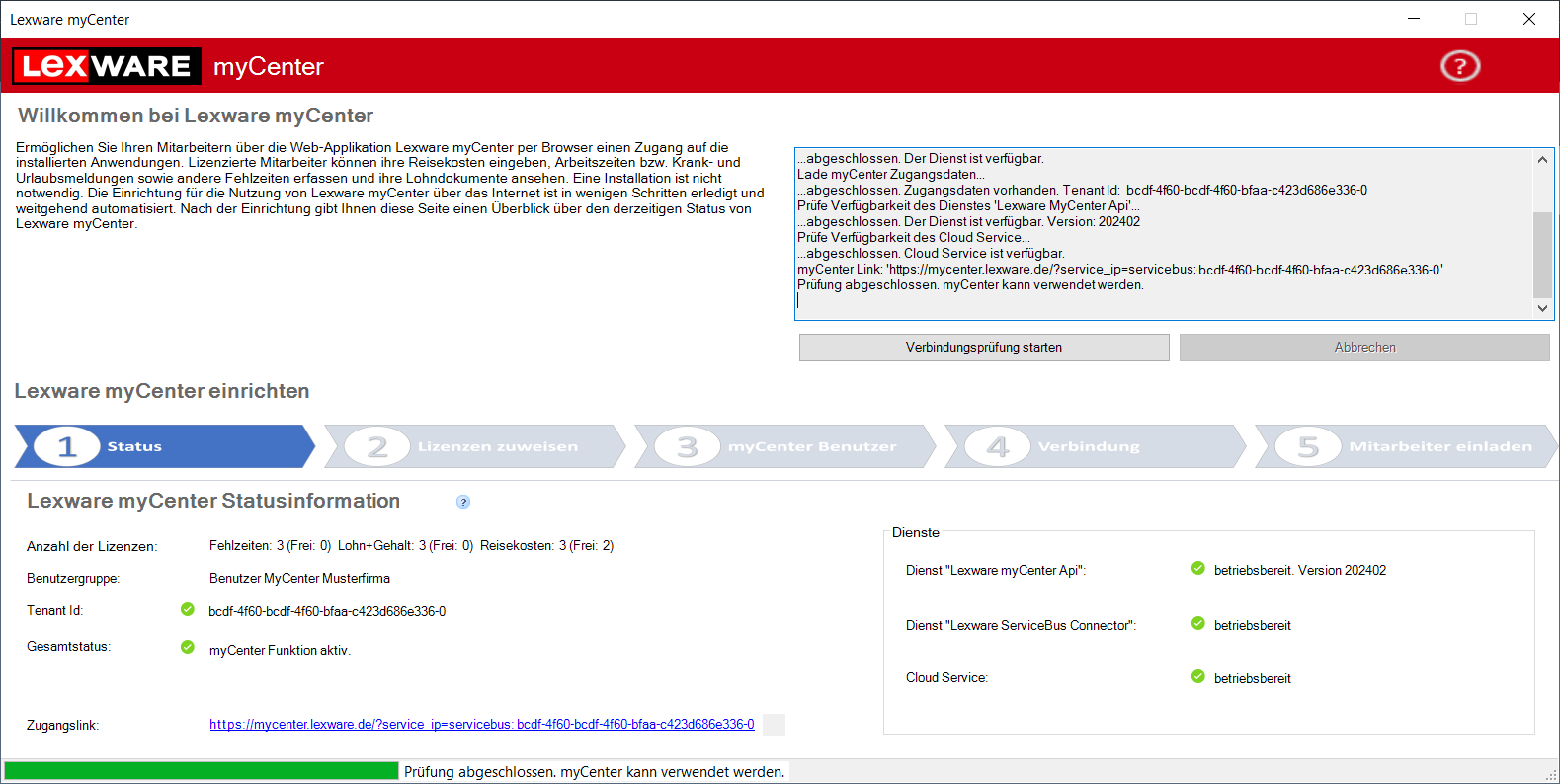Click the green check icon beside Gesamtstatus
The width and height of the screenshot is (1560, 784).
[x=188, y=647]
